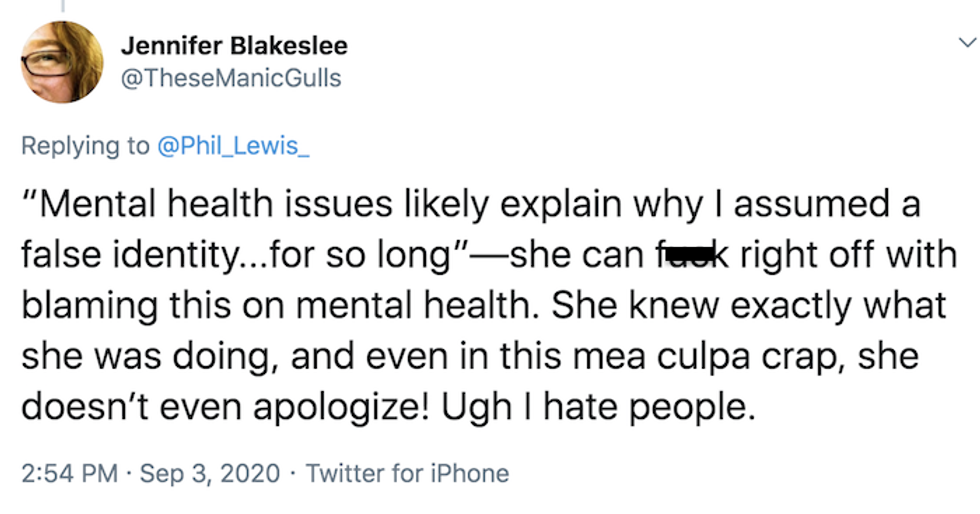Screen dimensions: 980x514
Task: Visit the @Phil_Lewis_ mention link
Action: 233,146
